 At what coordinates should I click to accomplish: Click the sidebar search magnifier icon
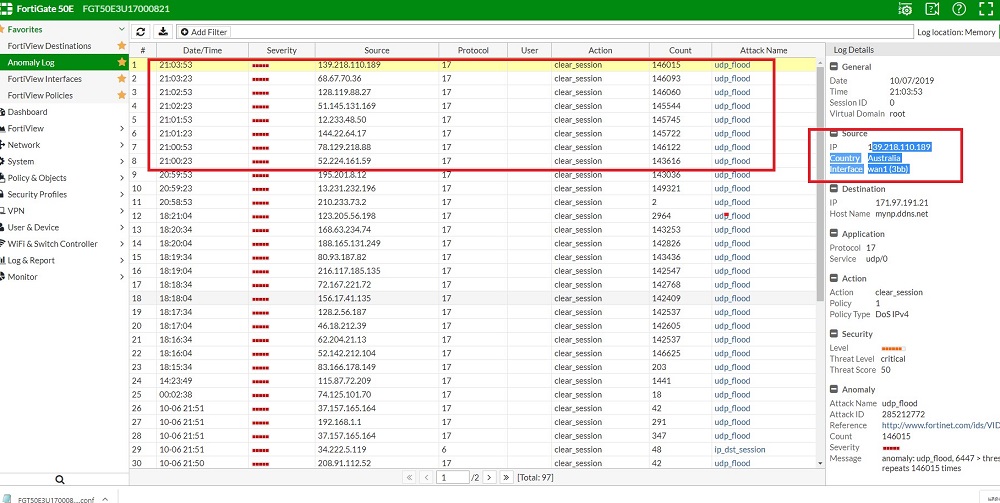click(60, 480)
